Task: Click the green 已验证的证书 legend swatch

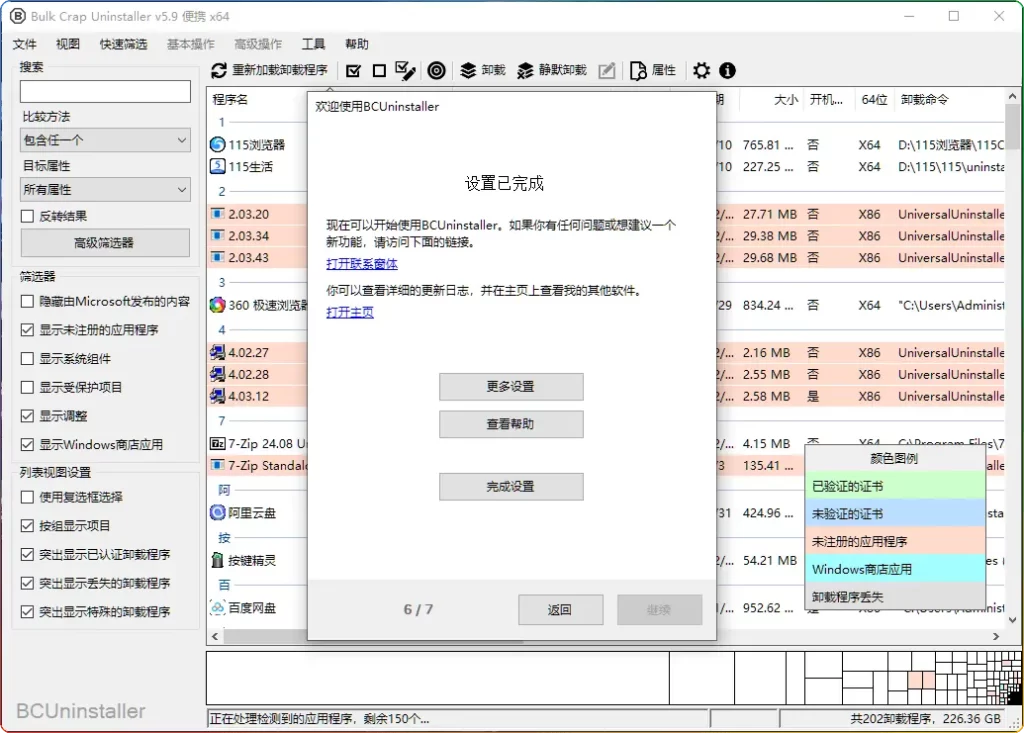Action: [x=895, y=486]
